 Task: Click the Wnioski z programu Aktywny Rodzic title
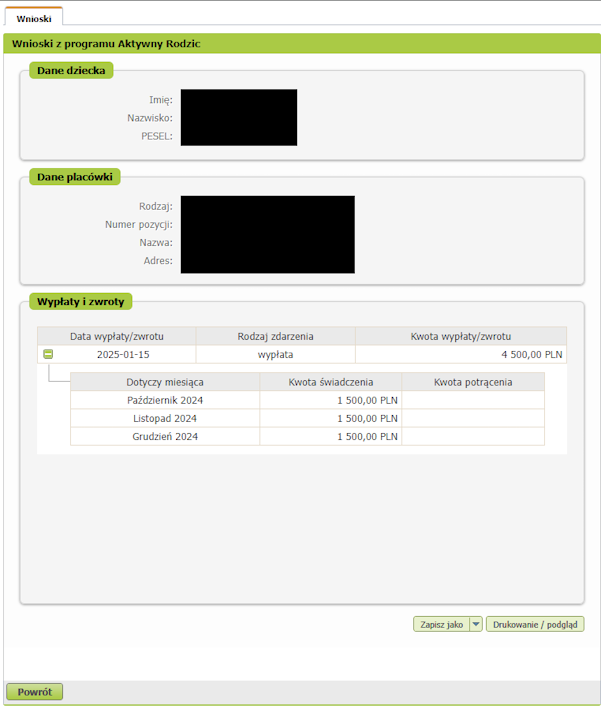pos(106,44)
